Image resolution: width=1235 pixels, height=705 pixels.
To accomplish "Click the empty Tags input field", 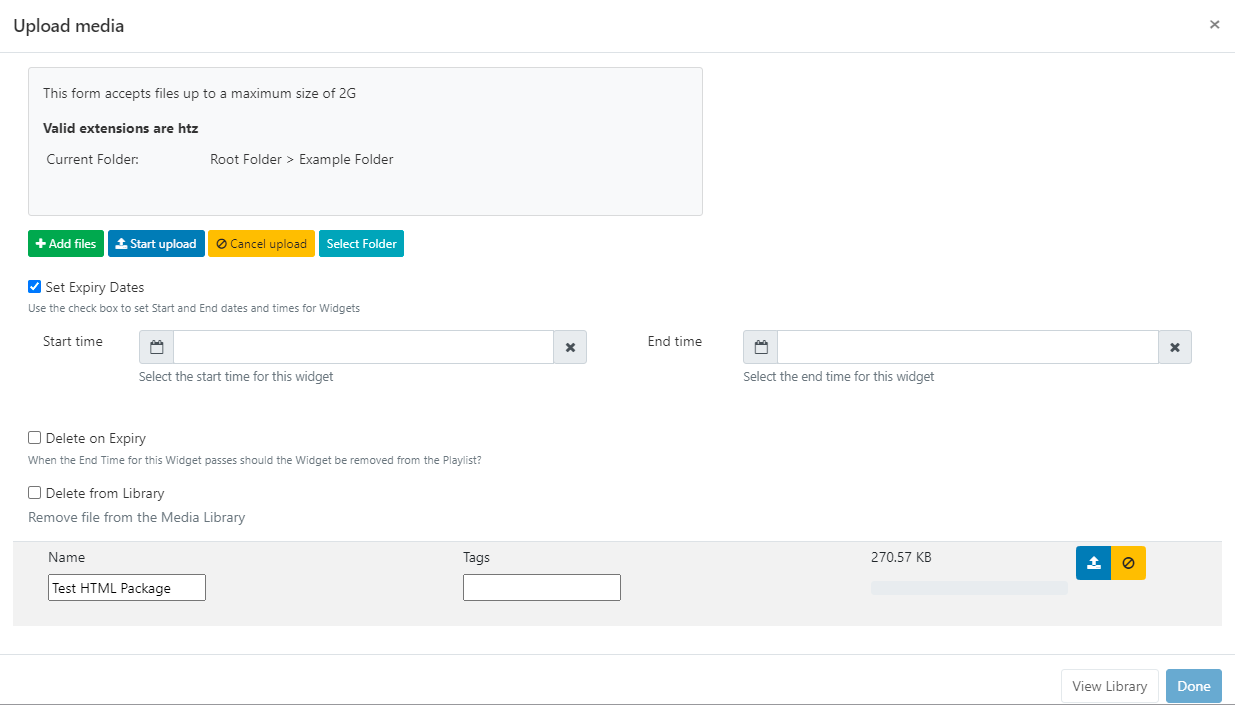I will [x=541, y=588].
